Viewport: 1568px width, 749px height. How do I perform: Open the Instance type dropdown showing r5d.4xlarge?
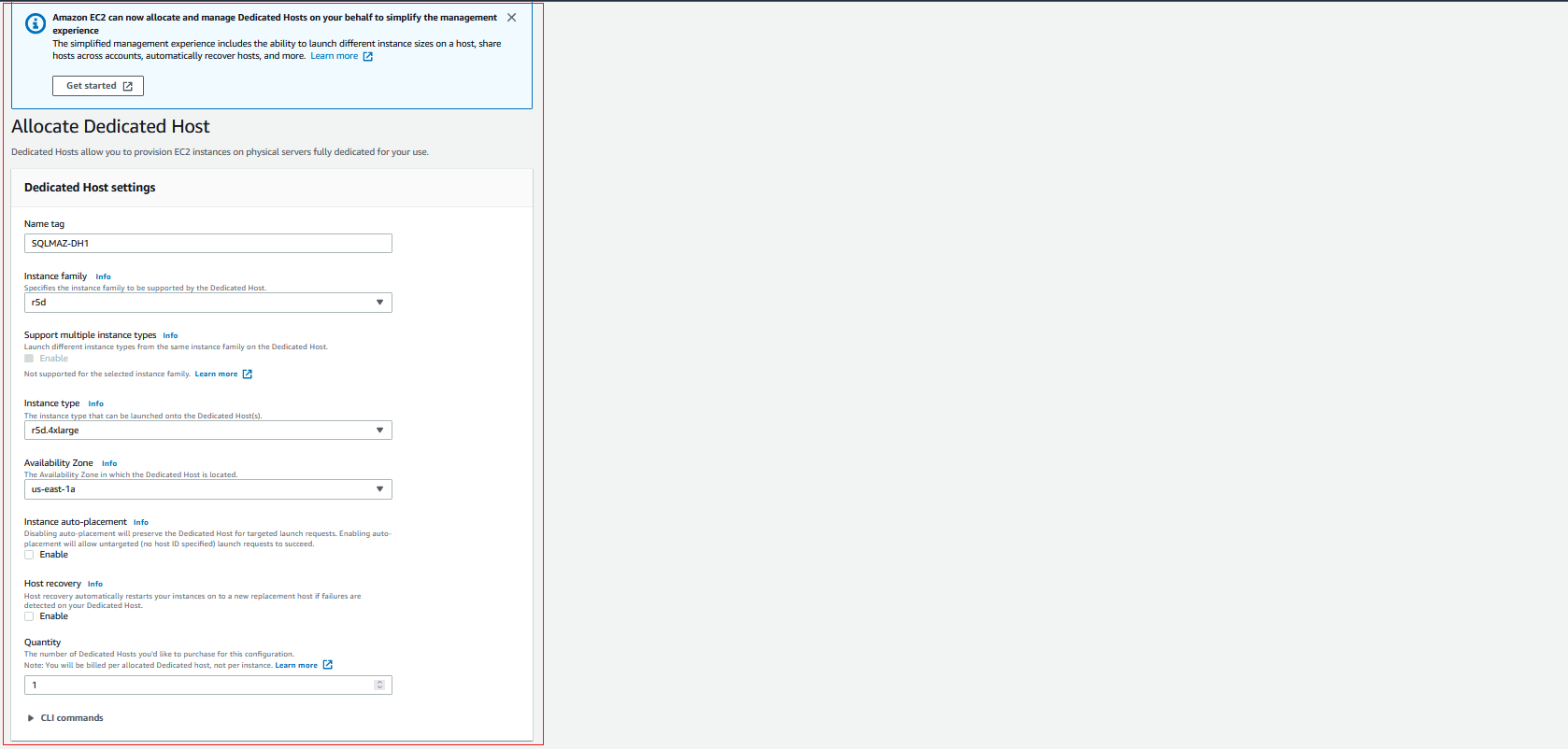coord(208,431)
